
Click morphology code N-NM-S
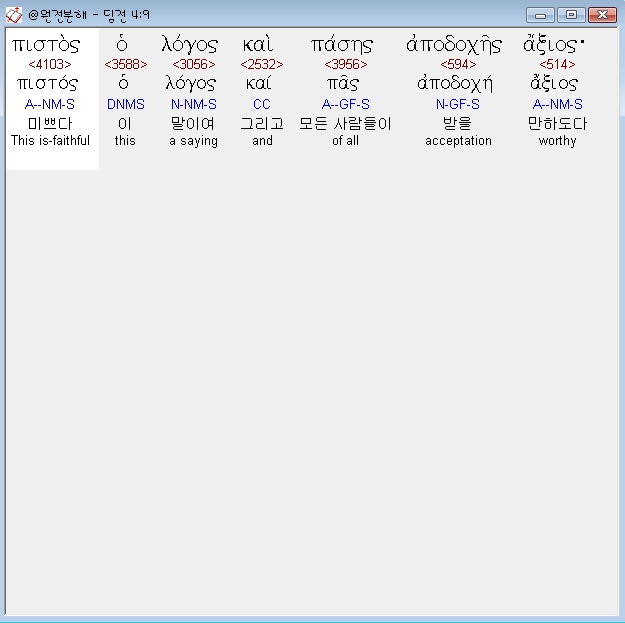tap(194, 104)
